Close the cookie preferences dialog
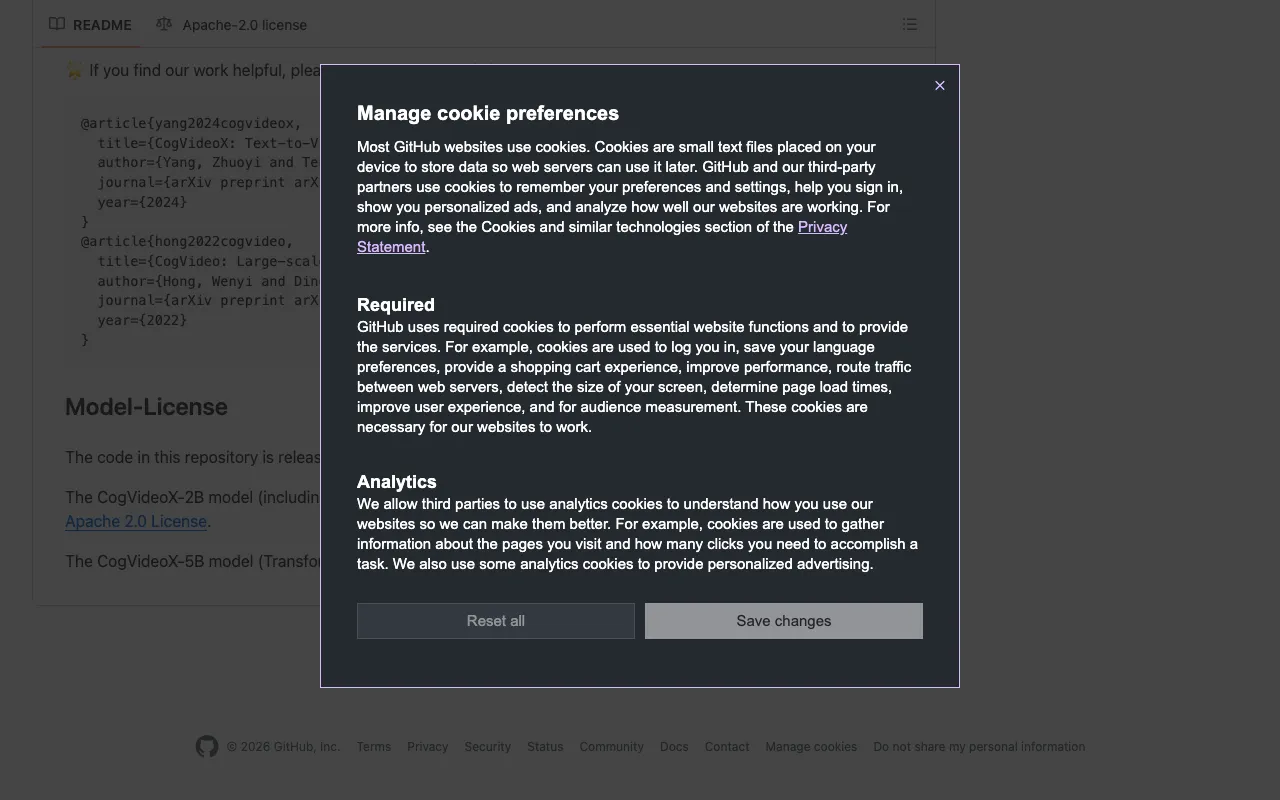The height and width of the screenshot is (800, 1280). tap(940, 86)
